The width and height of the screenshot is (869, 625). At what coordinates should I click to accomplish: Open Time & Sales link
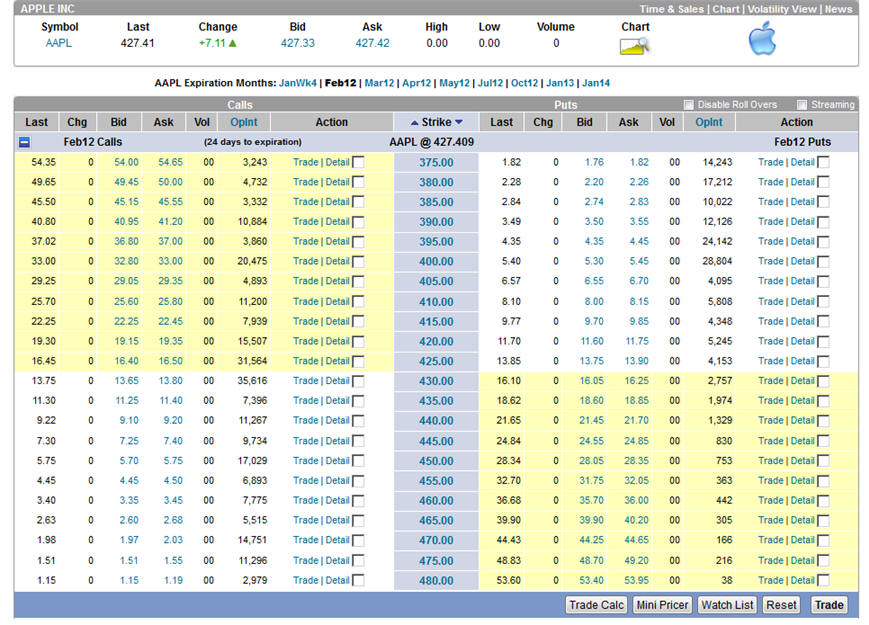pos(672,9)
